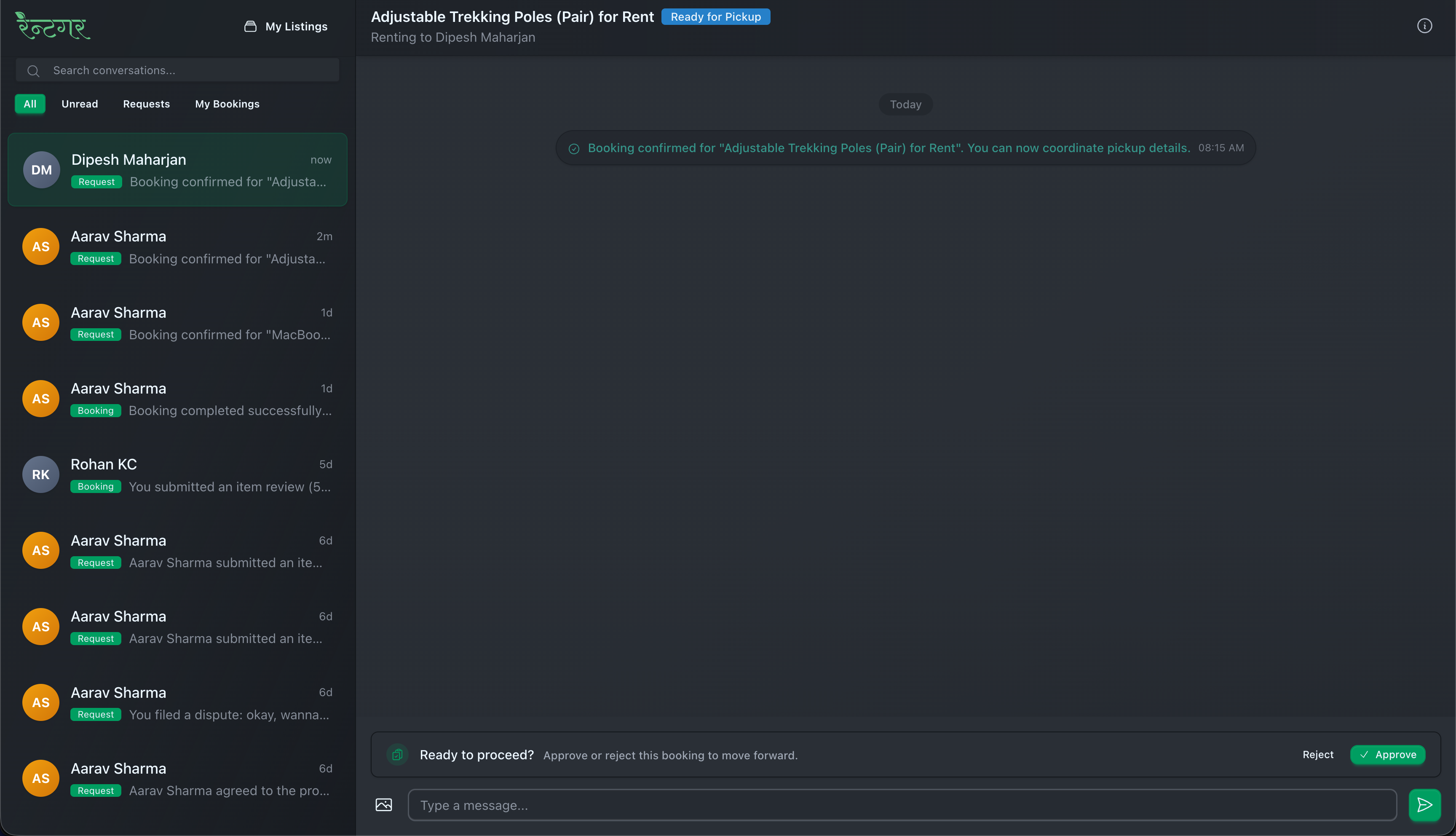Switch to the Unread filter
1456x836 pixels.
click(x=80, y=104)
